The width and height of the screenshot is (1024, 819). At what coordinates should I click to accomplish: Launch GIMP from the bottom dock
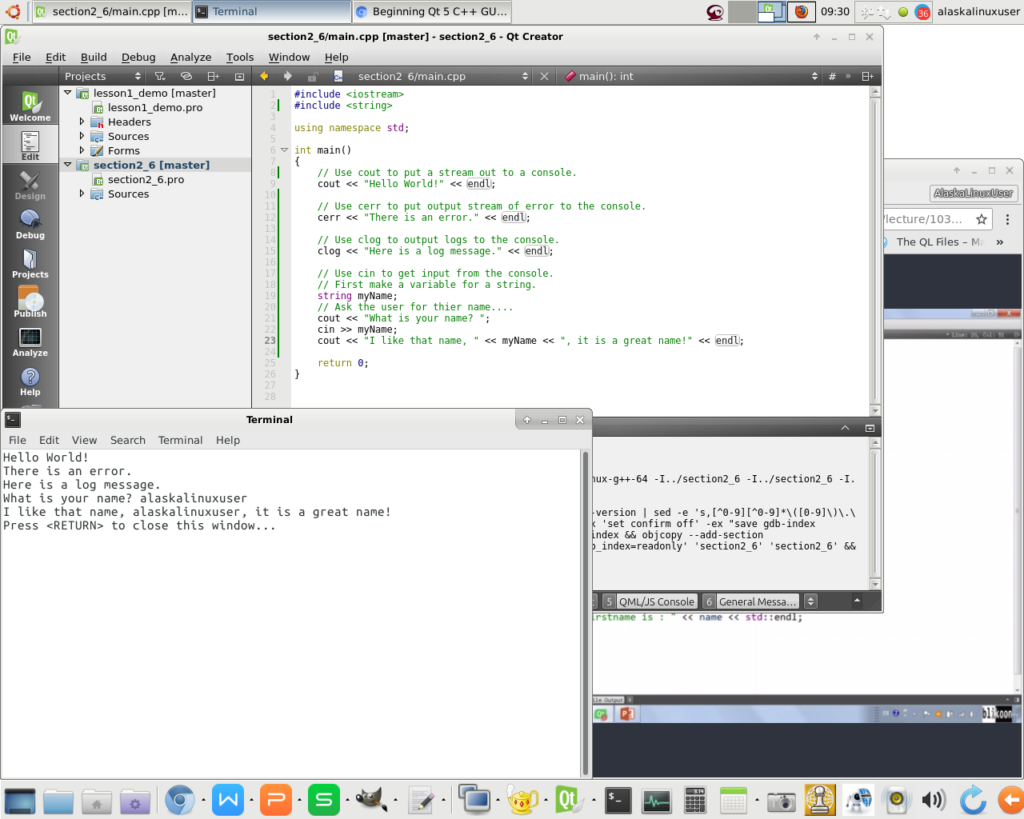[x=370, y=800]
